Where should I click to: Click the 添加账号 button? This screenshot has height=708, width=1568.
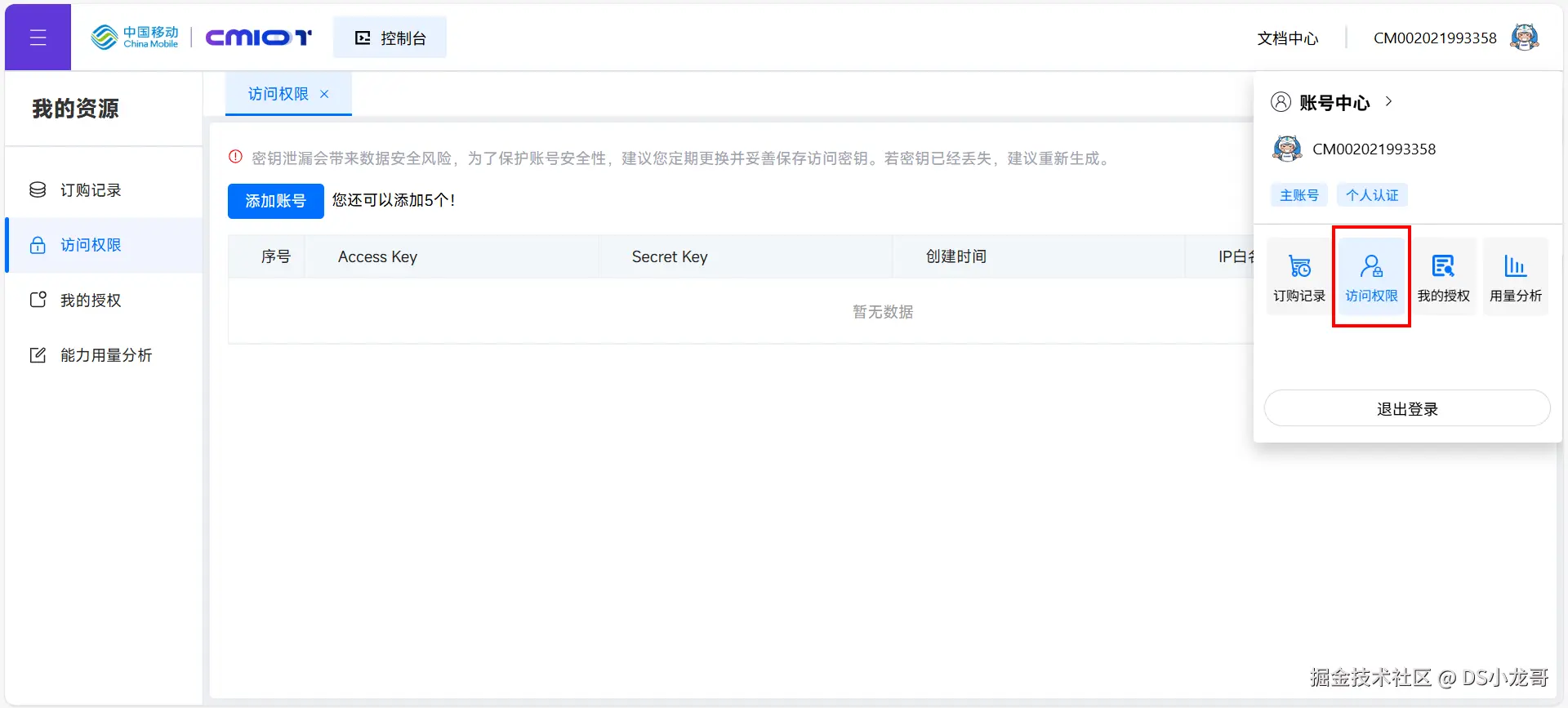(x=275, y=201)
